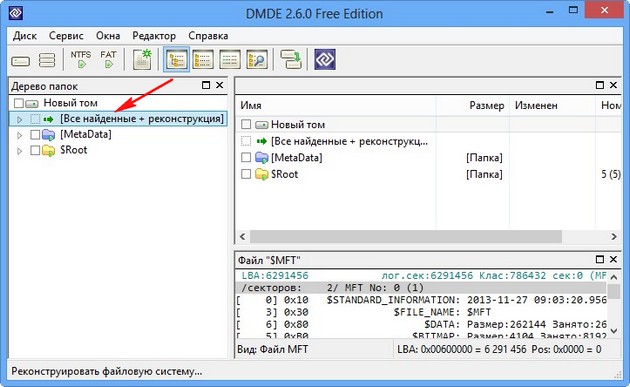Viewport: 630px width, 387px height.
Task: Maximize the Файл $MFT panel
Action: (x=599, y=260)
